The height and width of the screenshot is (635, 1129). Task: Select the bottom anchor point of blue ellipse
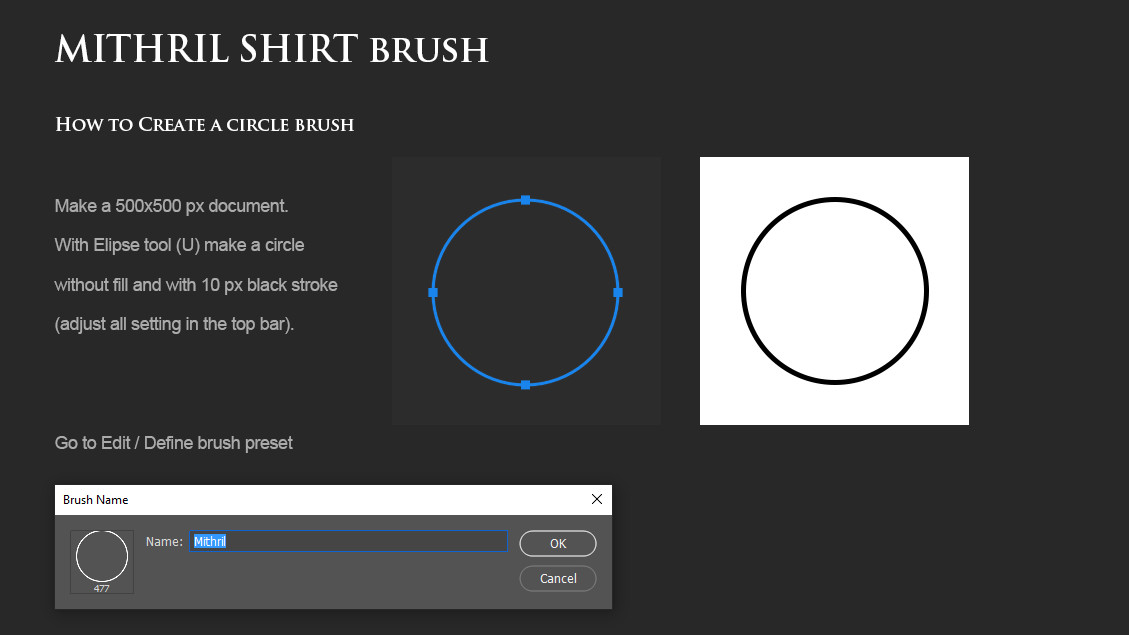click(525, 385)
